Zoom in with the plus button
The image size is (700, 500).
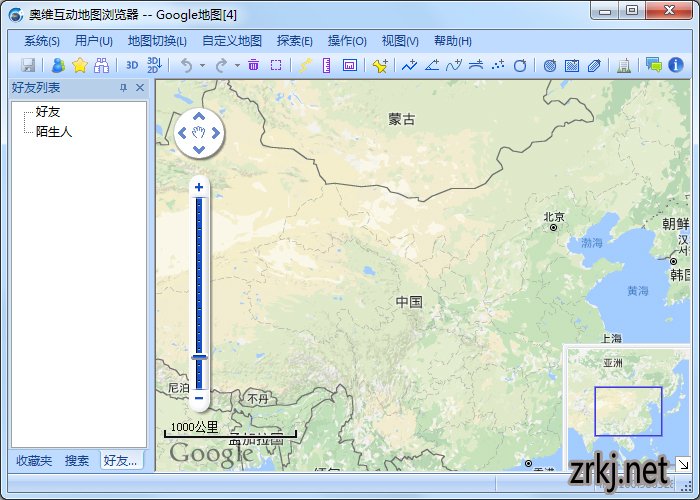pyautogui.click(x=199, y=188)
